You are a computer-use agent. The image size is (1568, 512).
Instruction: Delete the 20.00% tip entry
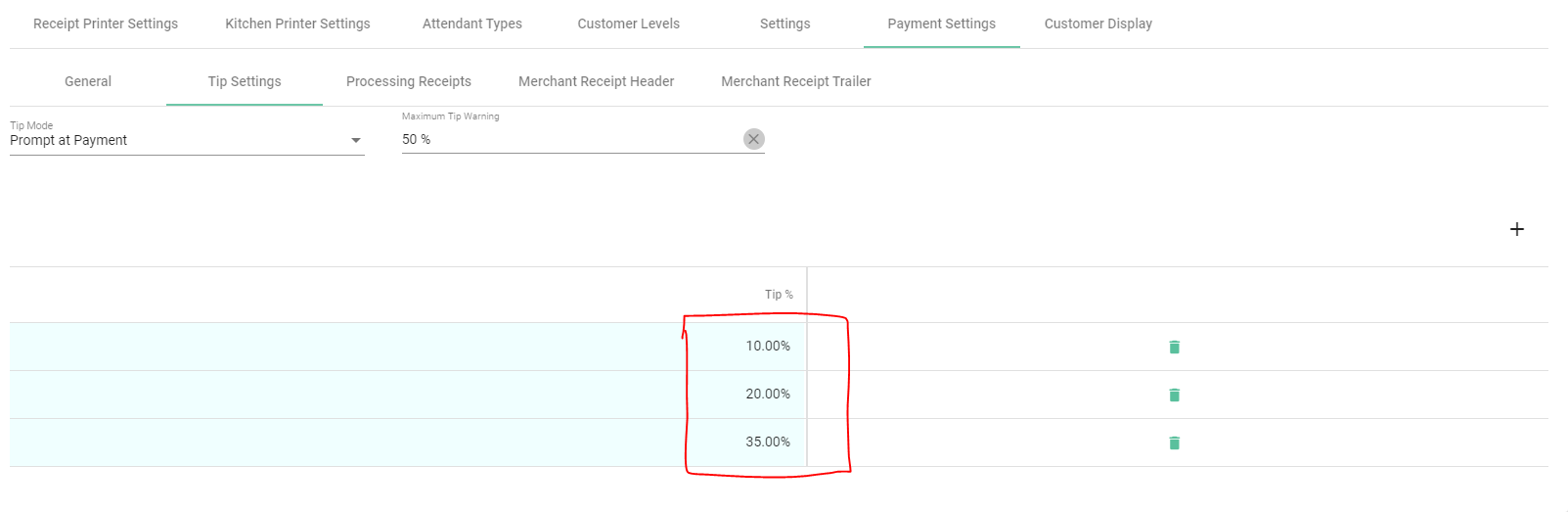[x=1174, y=395]
